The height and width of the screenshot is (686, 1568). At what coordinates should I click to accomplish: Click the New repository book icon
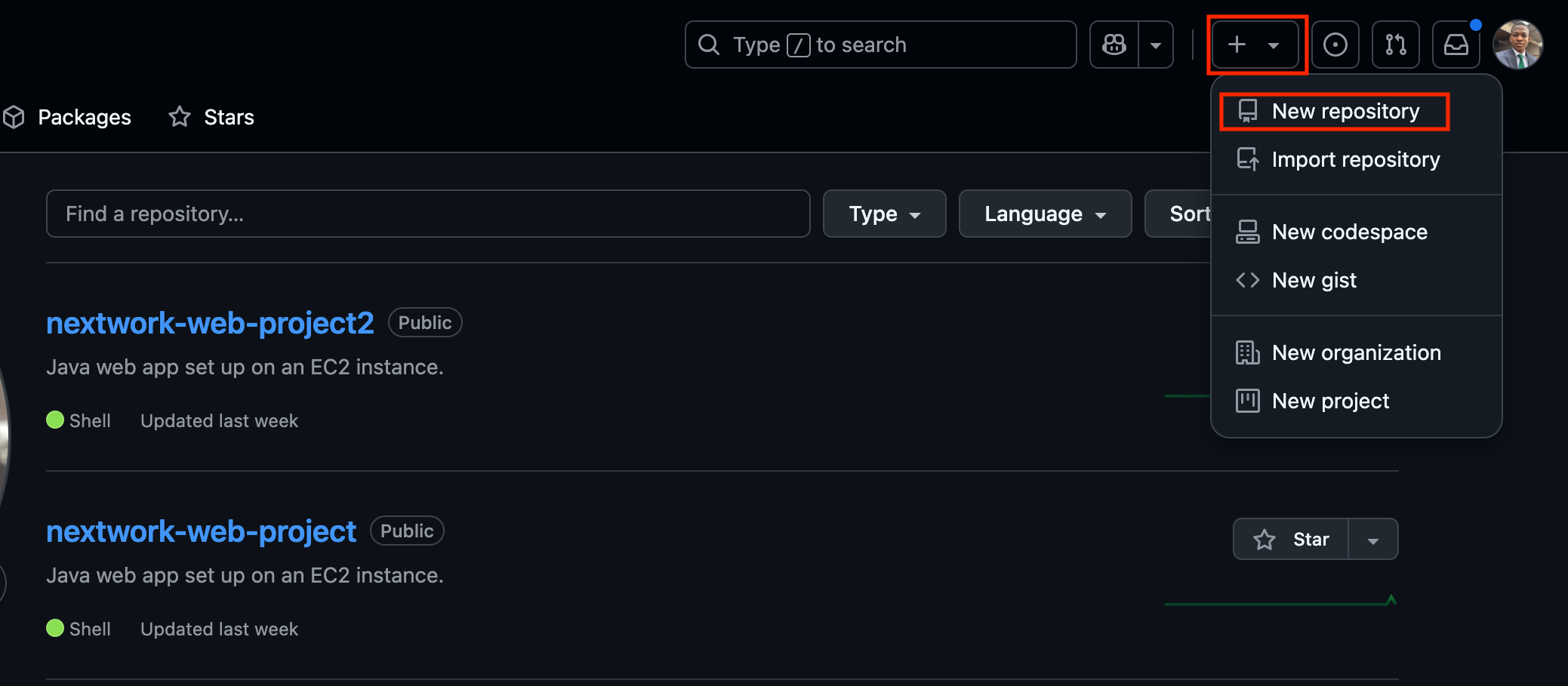1247,111
